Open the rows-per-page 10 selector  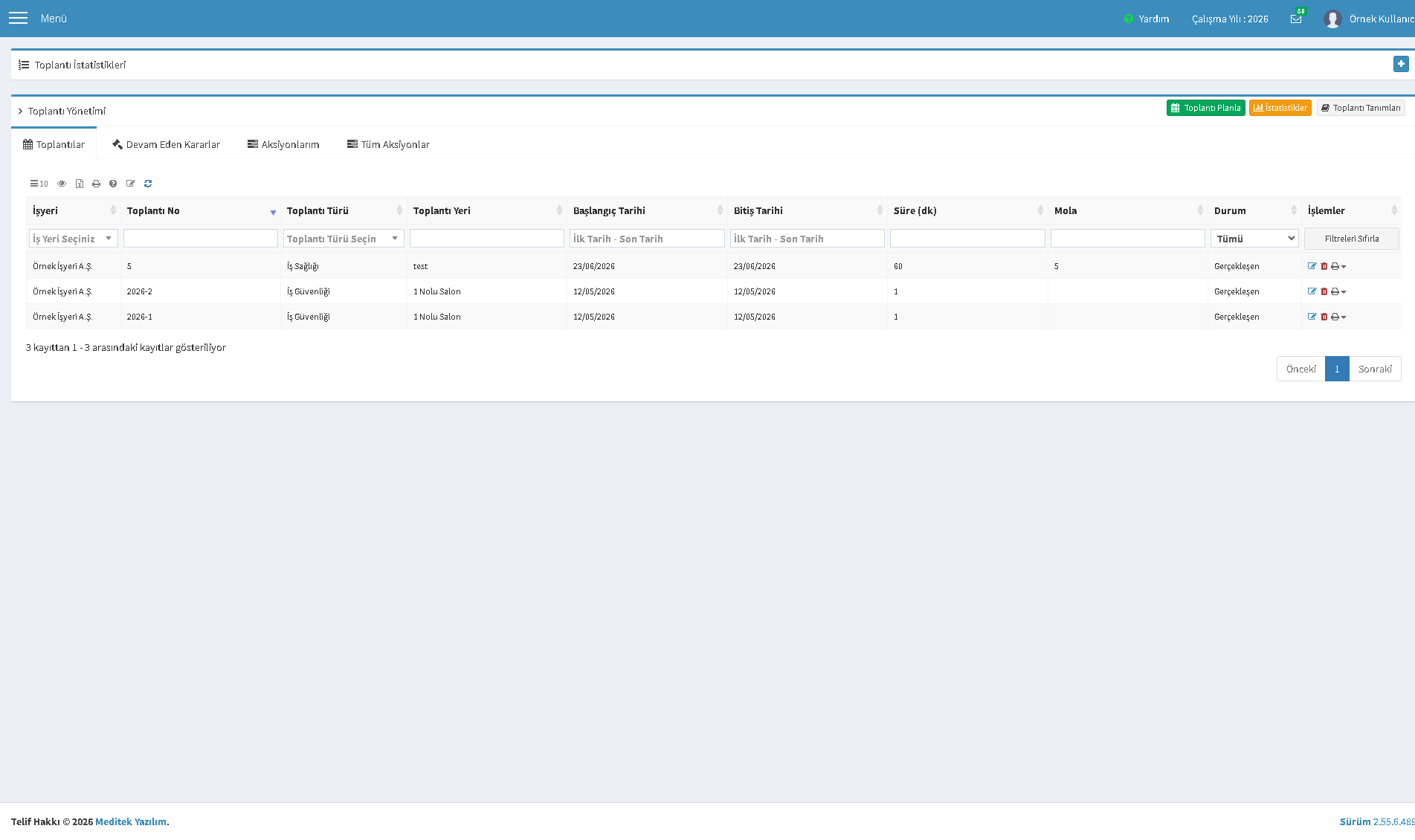click(39, 184)
